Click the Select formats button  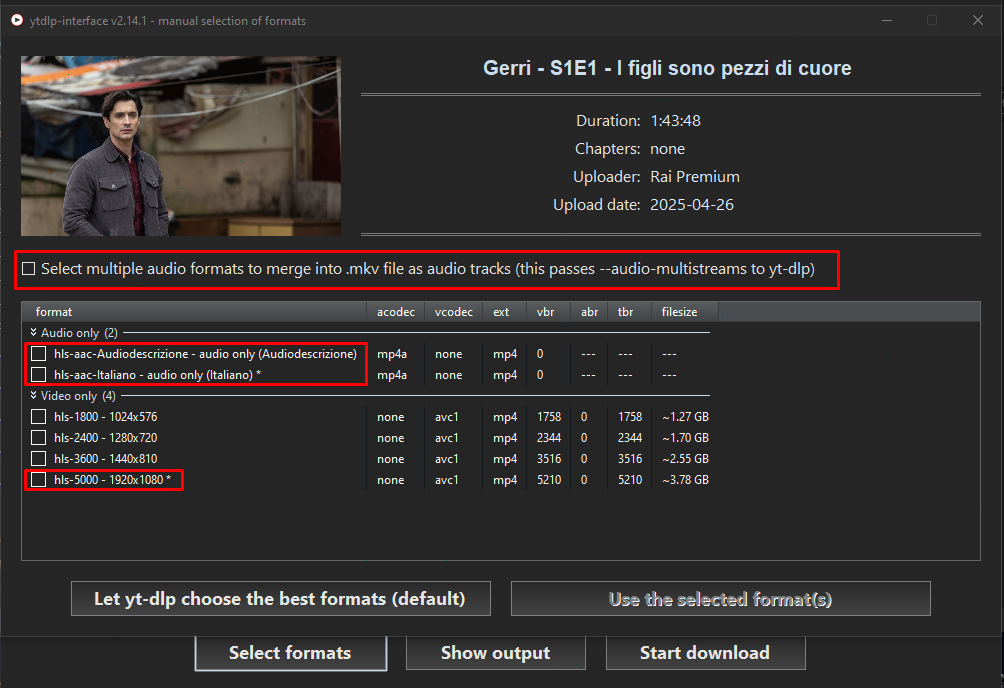tap(291, 653)
